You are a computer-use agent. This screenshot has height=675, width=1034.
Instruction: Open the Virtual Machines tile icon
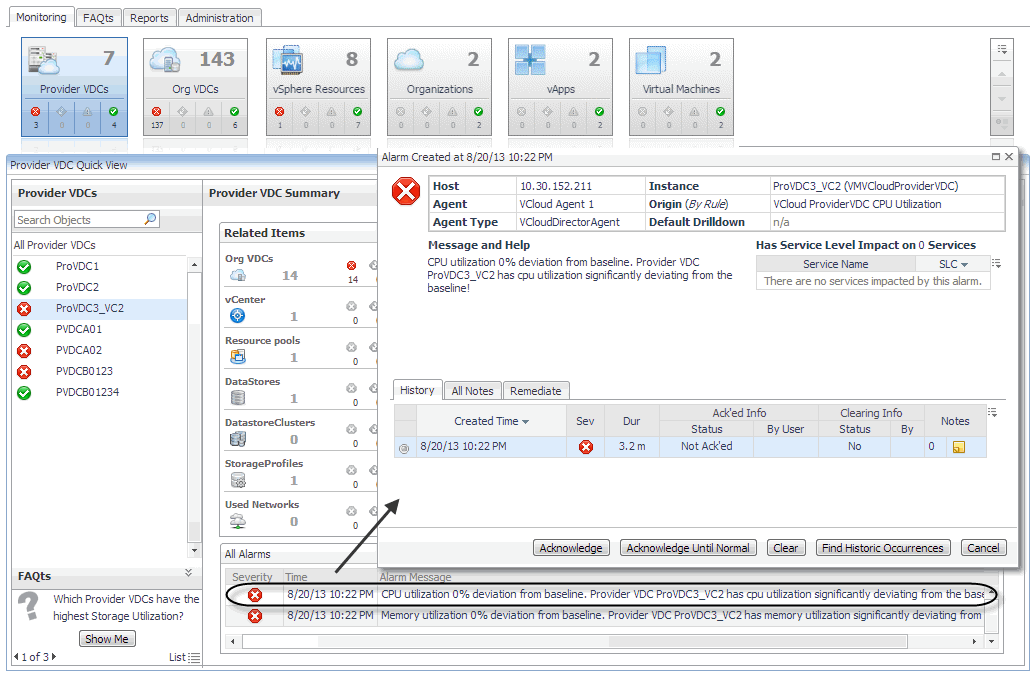click(651, 60)
